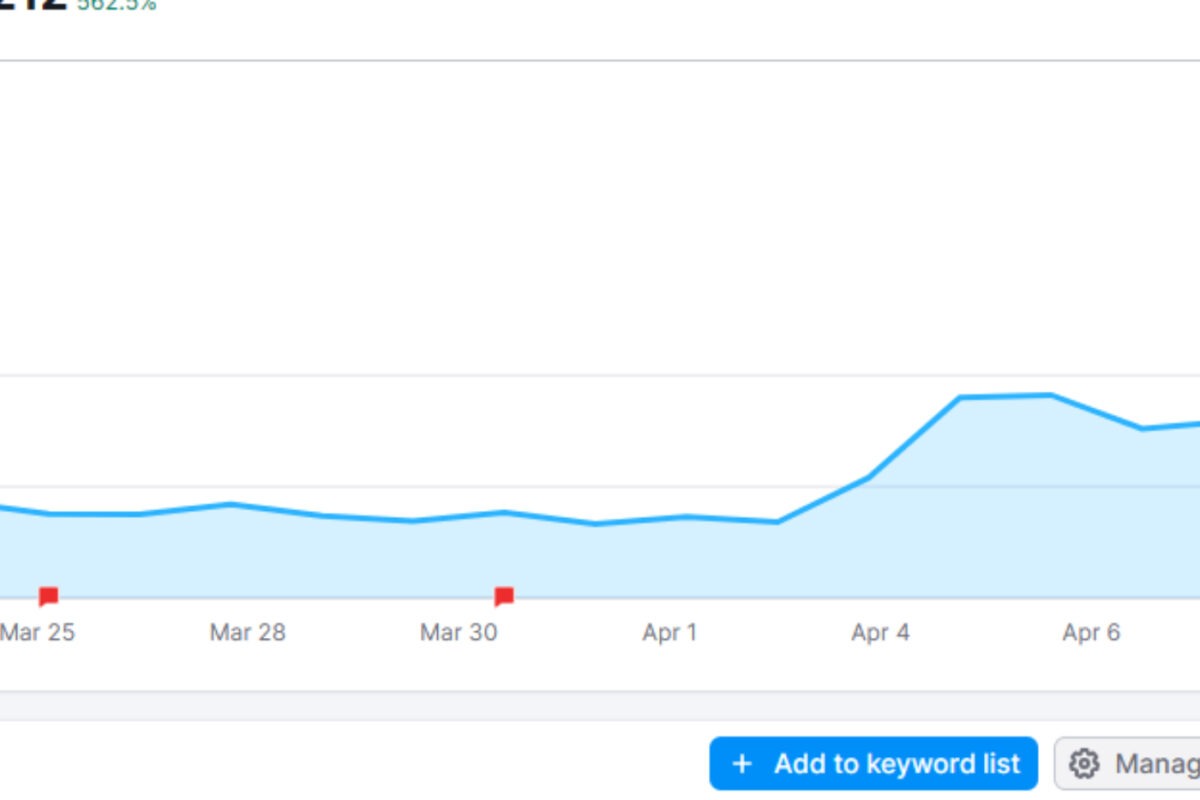Select the Apr 4 axis label
1200x800 pixels.
(x=880, y=632)
